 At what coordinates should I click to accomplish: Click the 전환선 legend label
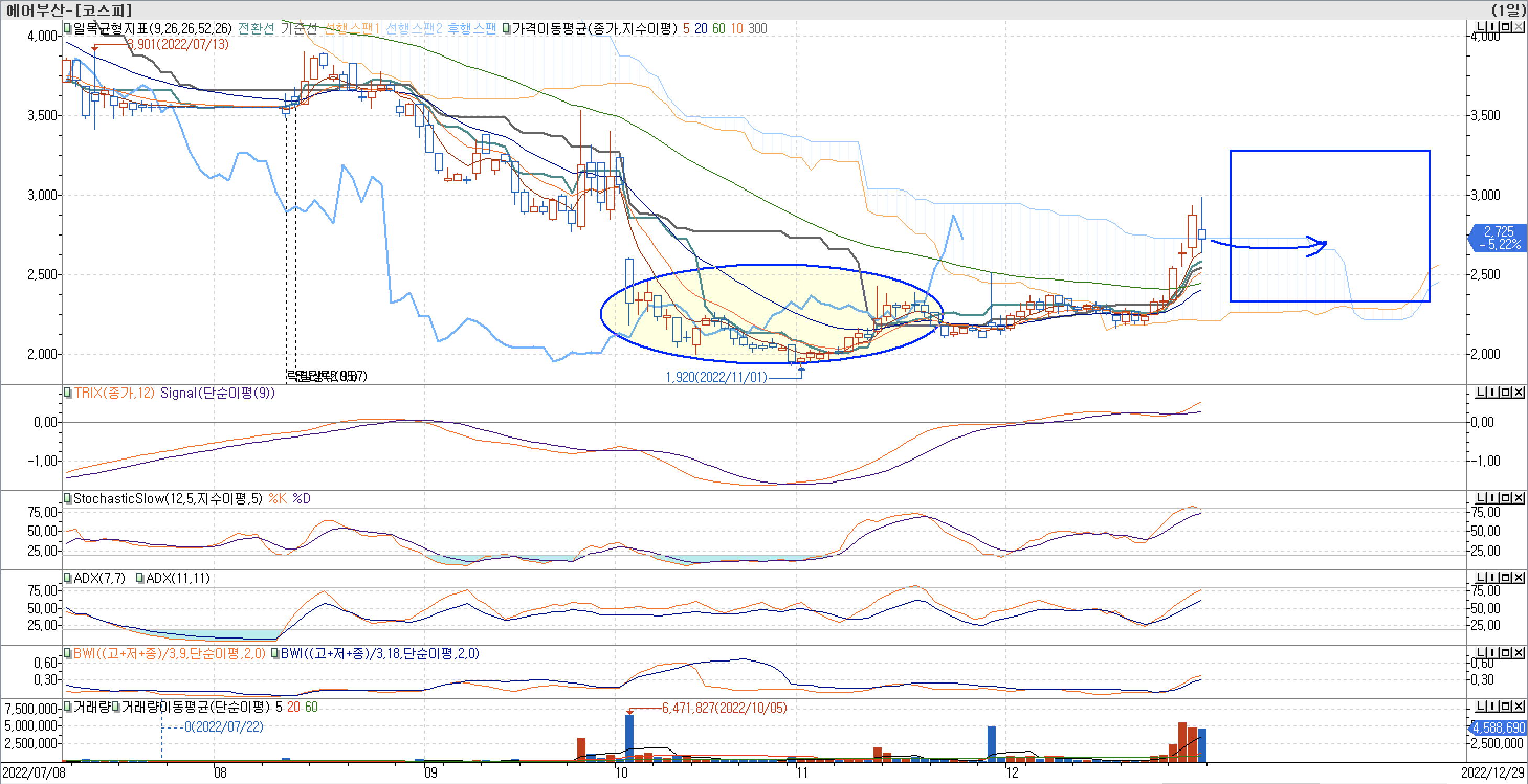(x=256, y=28)
